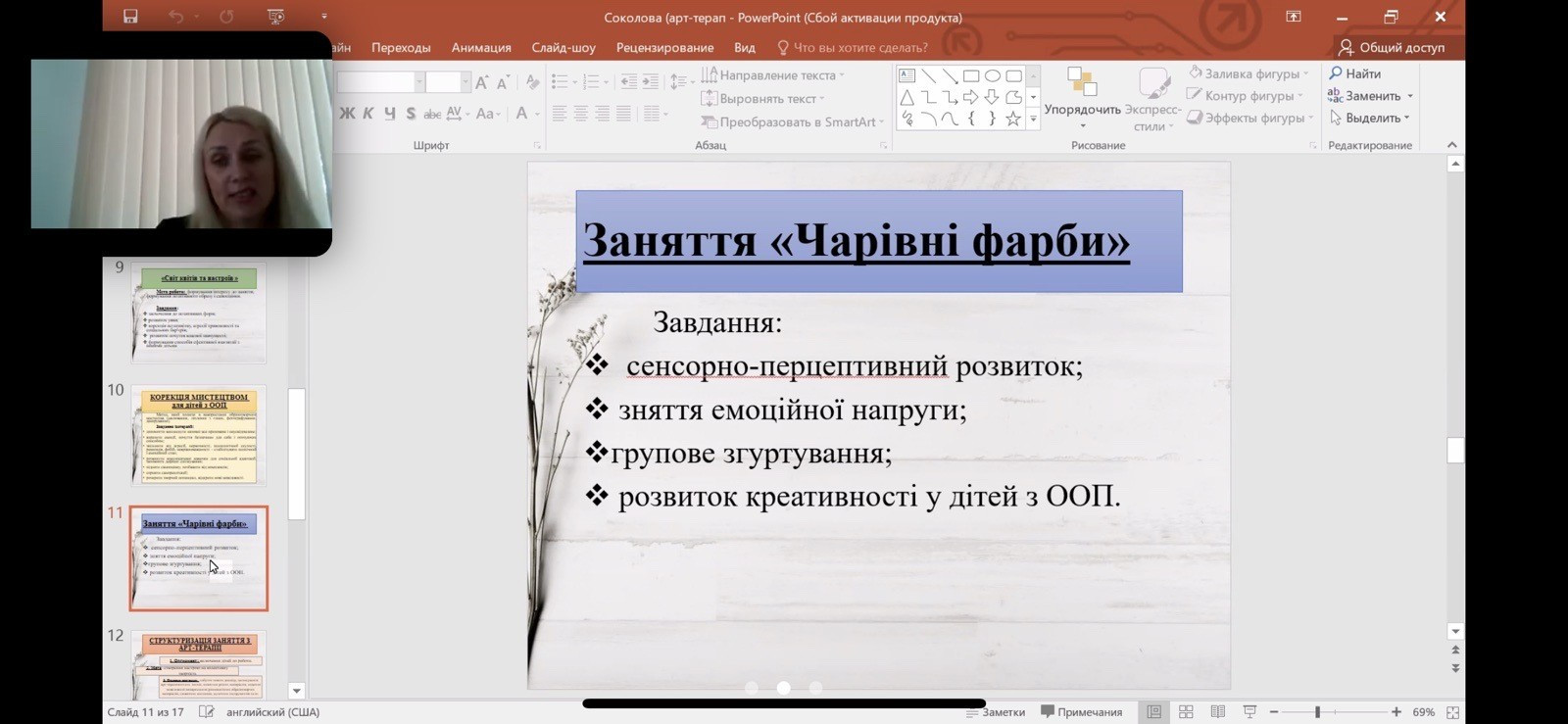Viewport: 1568px width, 724px height.
Task: Expand the Arrange (Упорядочить) dropdown
Action: tap(1082, 110)
